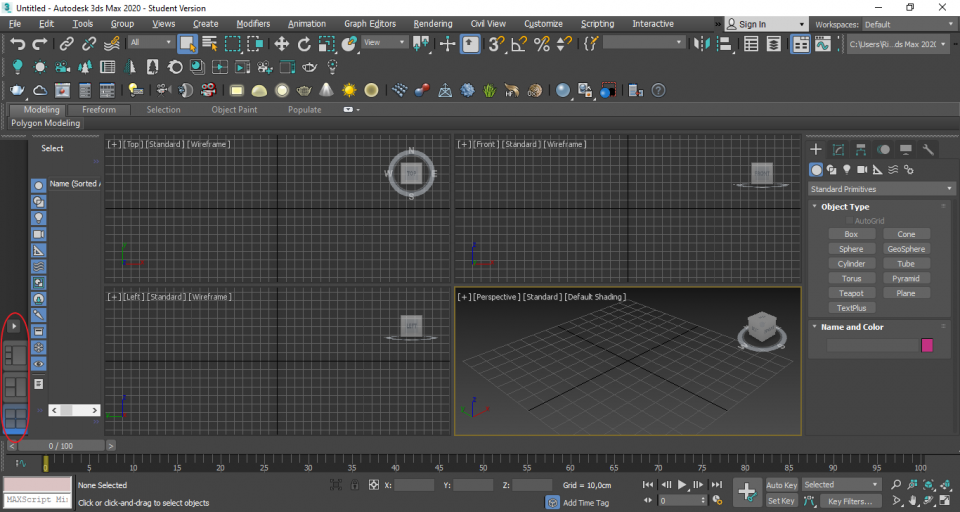Image resolution: width=960 pixels, height=512 pixels.
Task: Toggle Auto Key mode
Action: coord(781,485)
